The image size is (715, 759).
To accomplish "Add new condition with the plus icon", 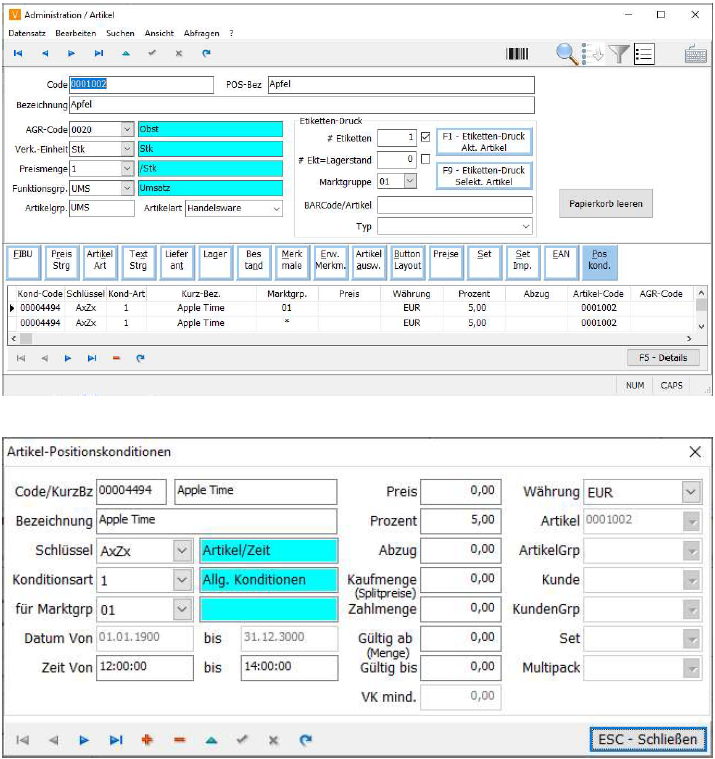I will pos(149,740).
